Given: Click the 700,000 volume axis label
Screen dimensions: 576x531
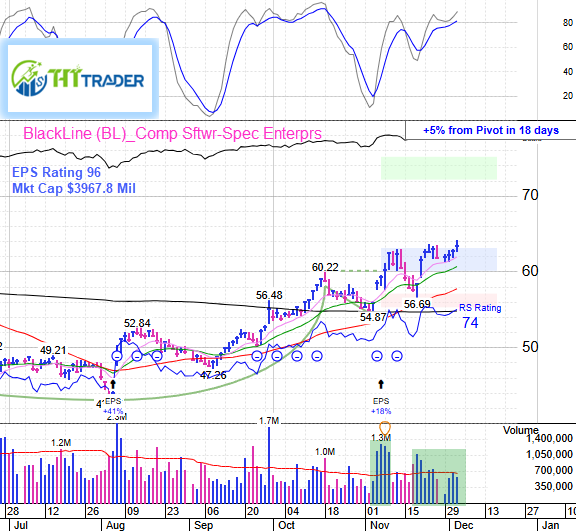Looking at the screenshot, I should pyautogui.click(x=554, y=470).
